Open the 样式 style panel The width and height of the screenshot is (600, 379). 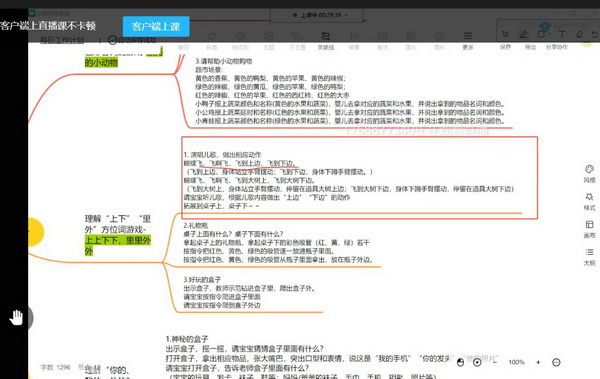click(589, 202)
